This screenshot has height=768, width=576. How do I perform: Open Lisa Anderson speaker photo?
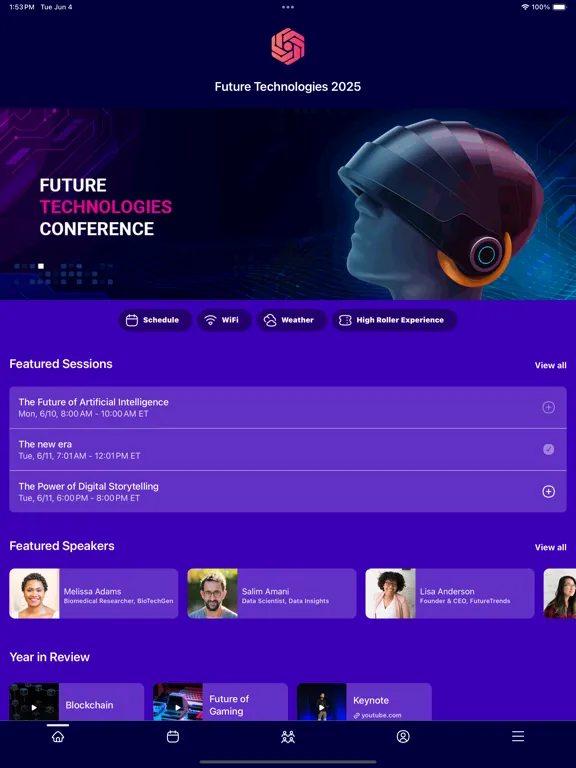390,593
